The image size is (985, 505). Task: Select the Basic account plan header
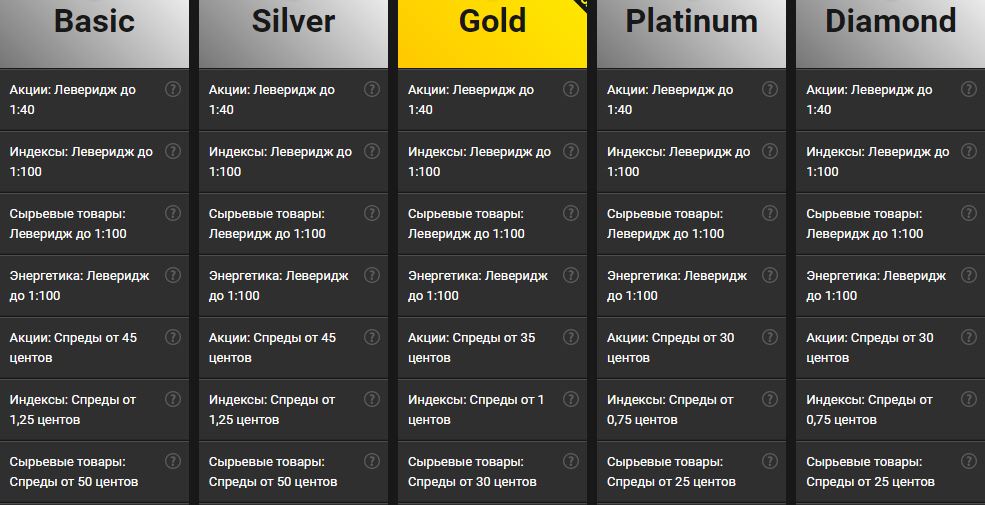pyautogui.click(x=94, y=22)
